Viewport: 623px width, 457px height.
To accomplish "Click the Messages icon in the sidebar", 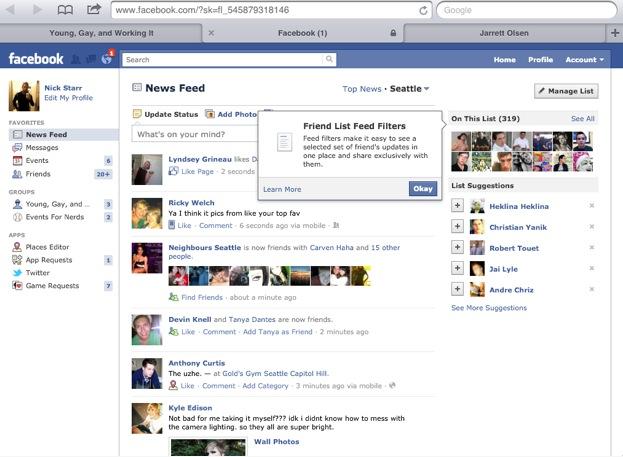I will (x=17, y=147).
